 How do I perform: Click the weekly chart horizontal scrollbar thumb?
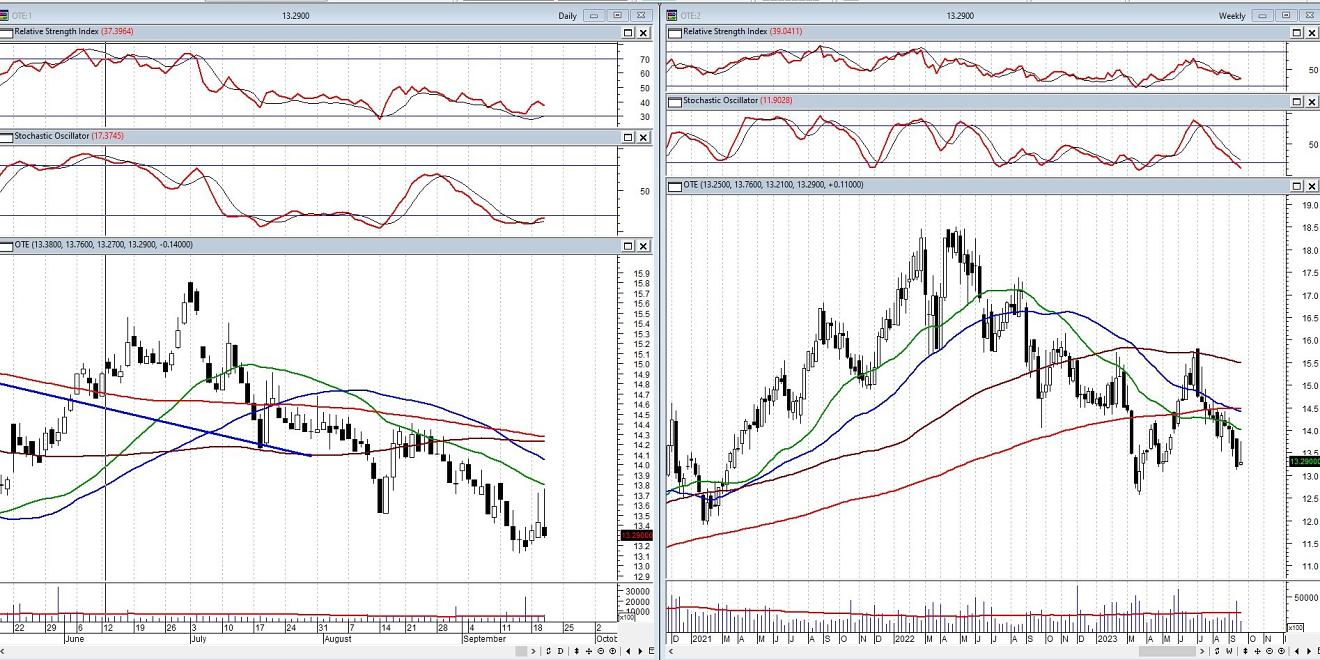click(x=1168, y=651)
